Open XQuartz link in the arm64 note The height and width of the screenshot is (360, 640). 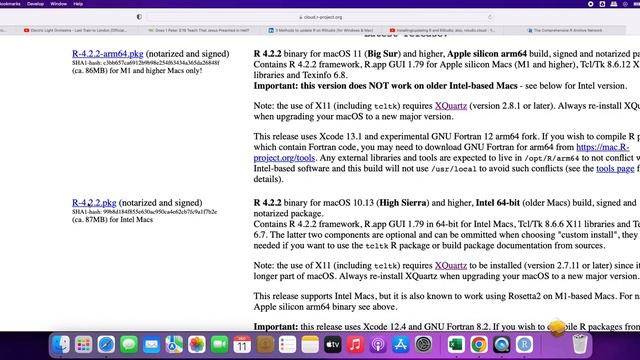(451, 106)
